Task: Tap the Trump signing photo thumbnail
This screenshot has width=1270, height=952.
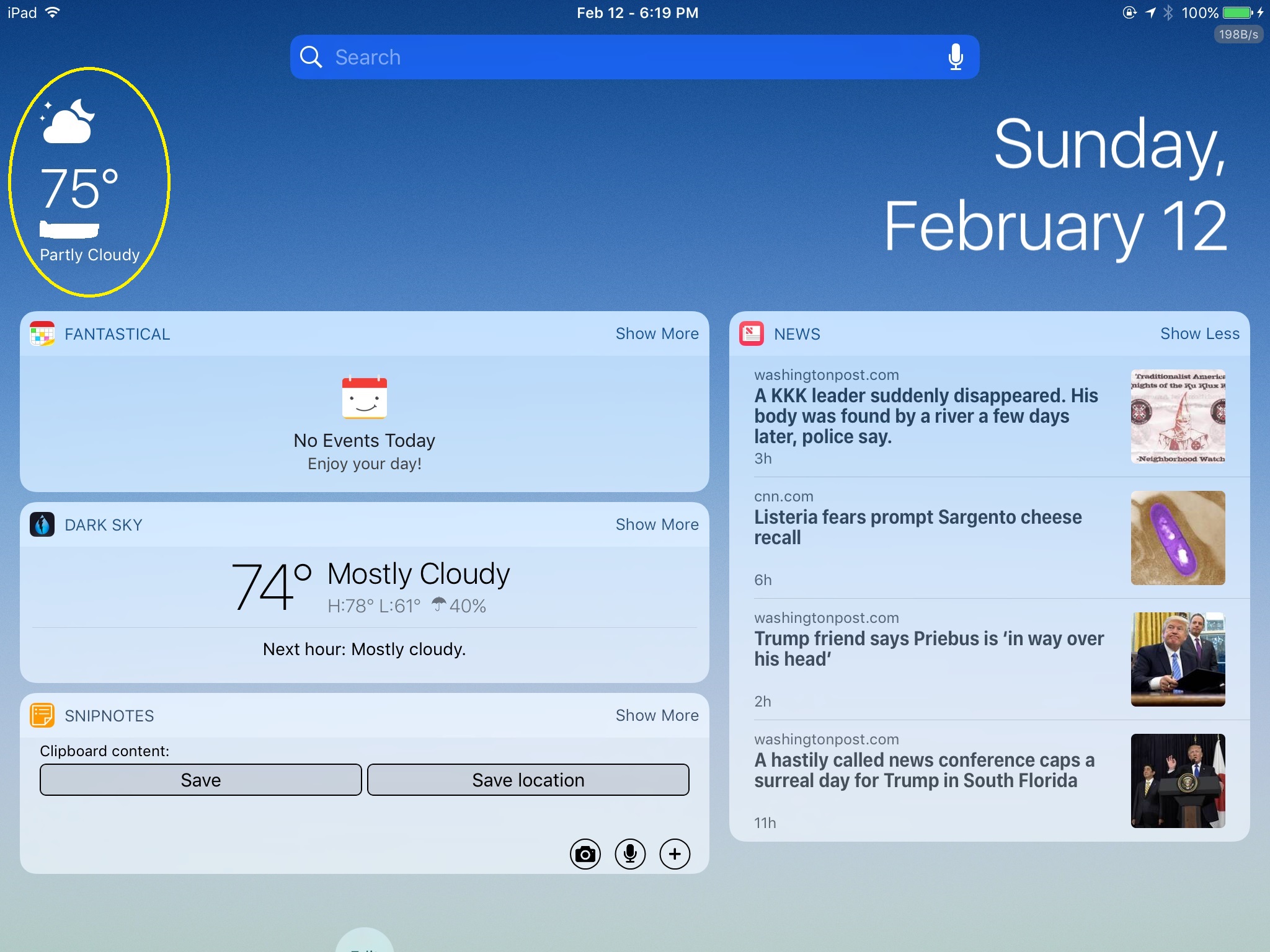Action: 1178,659
